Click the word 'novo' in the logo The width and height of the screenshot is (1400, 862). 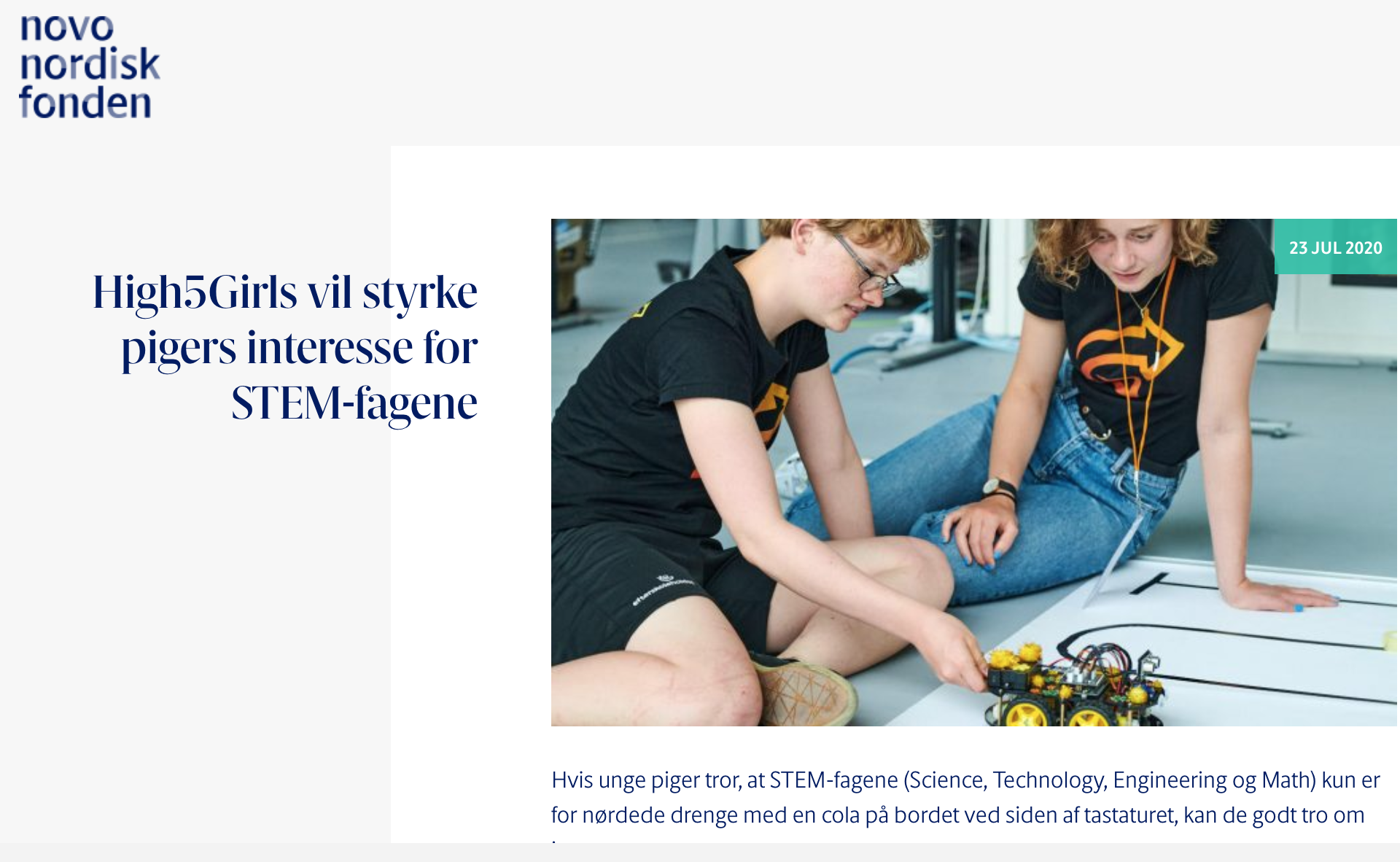tap(66, 28)
